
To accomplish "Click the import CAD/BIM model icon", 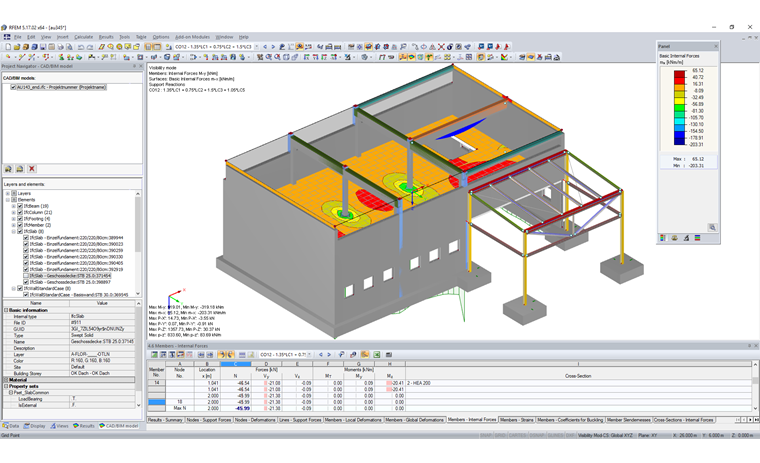I will tap(8, 169).
